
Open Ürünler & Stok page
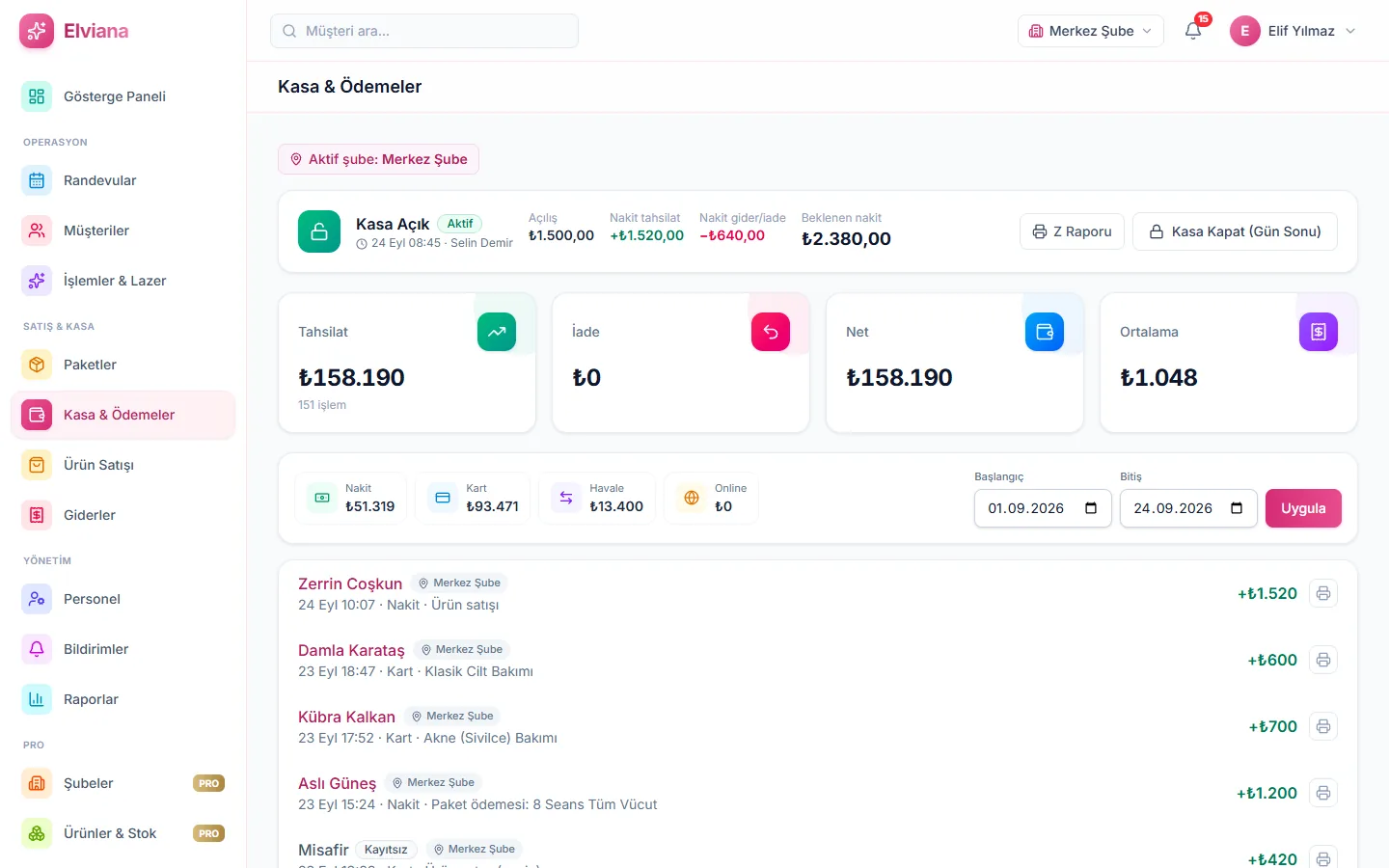click(x=123, y=833)
